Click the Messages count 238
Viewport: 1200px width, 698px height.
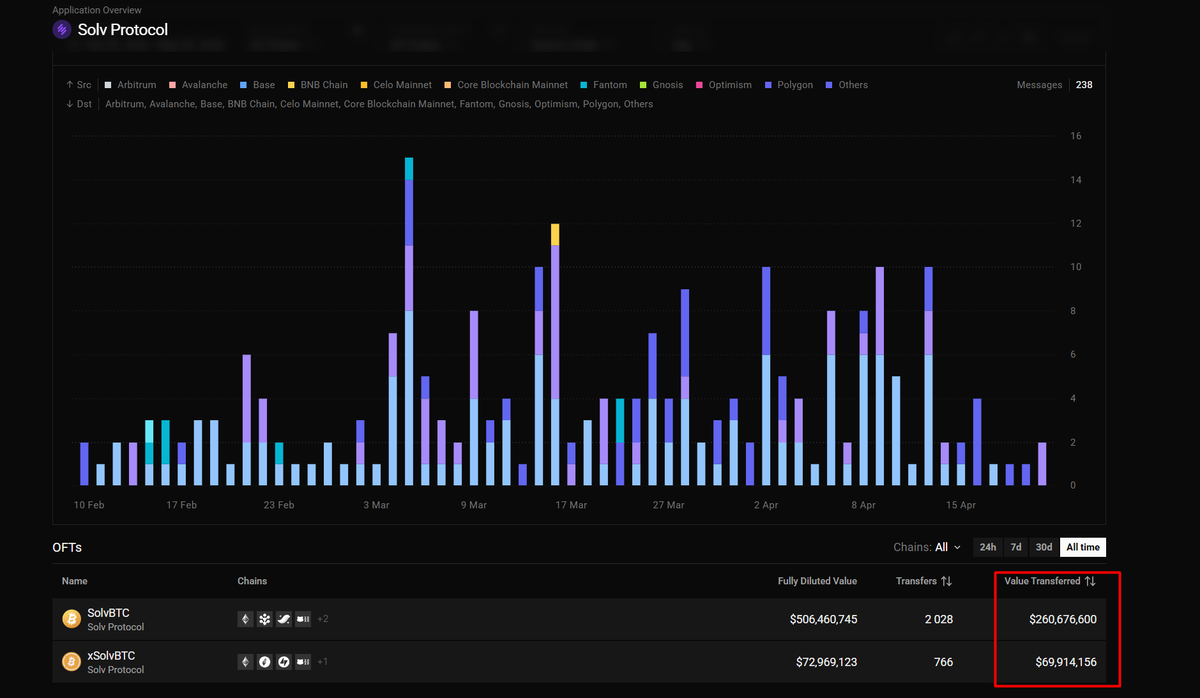tap(1084, 85)
